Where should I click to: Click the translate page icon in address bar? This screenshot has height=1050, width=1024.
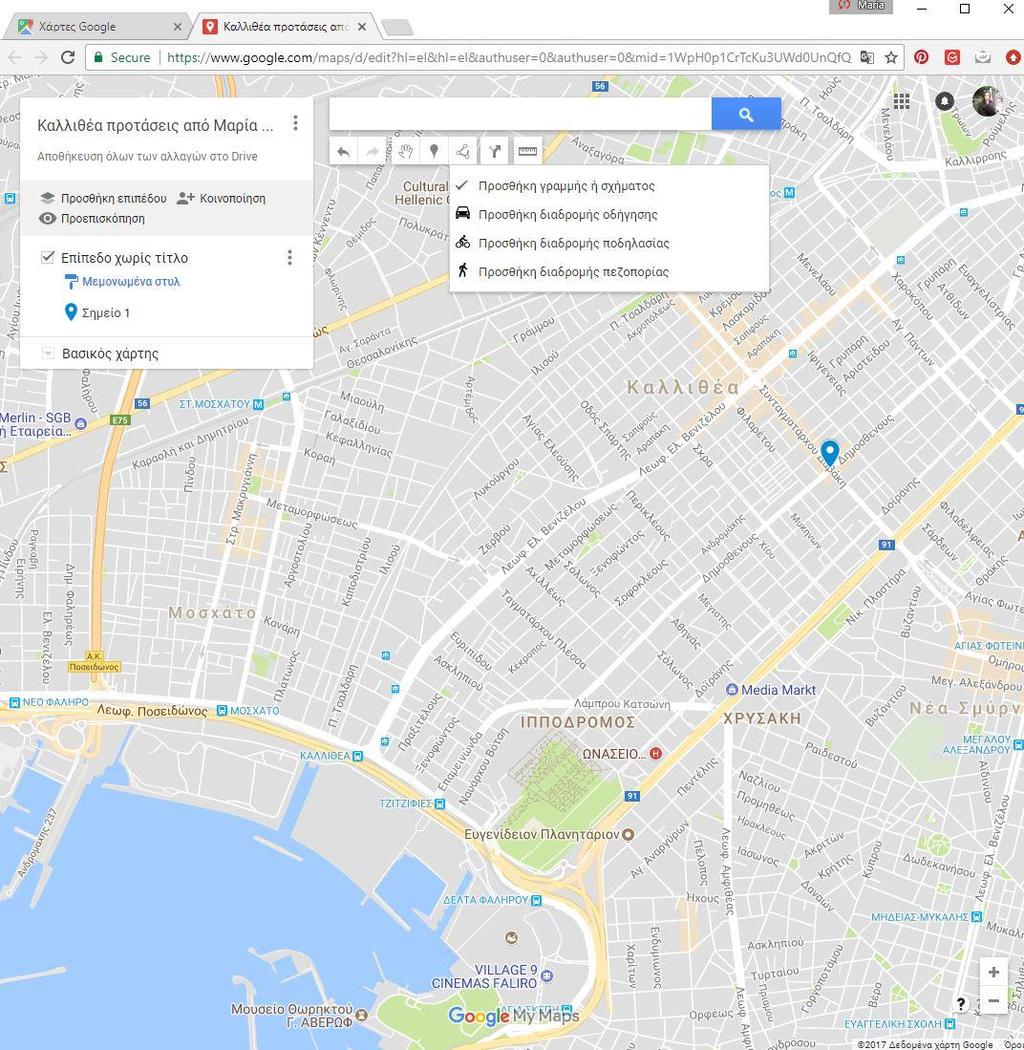point(867,58)
